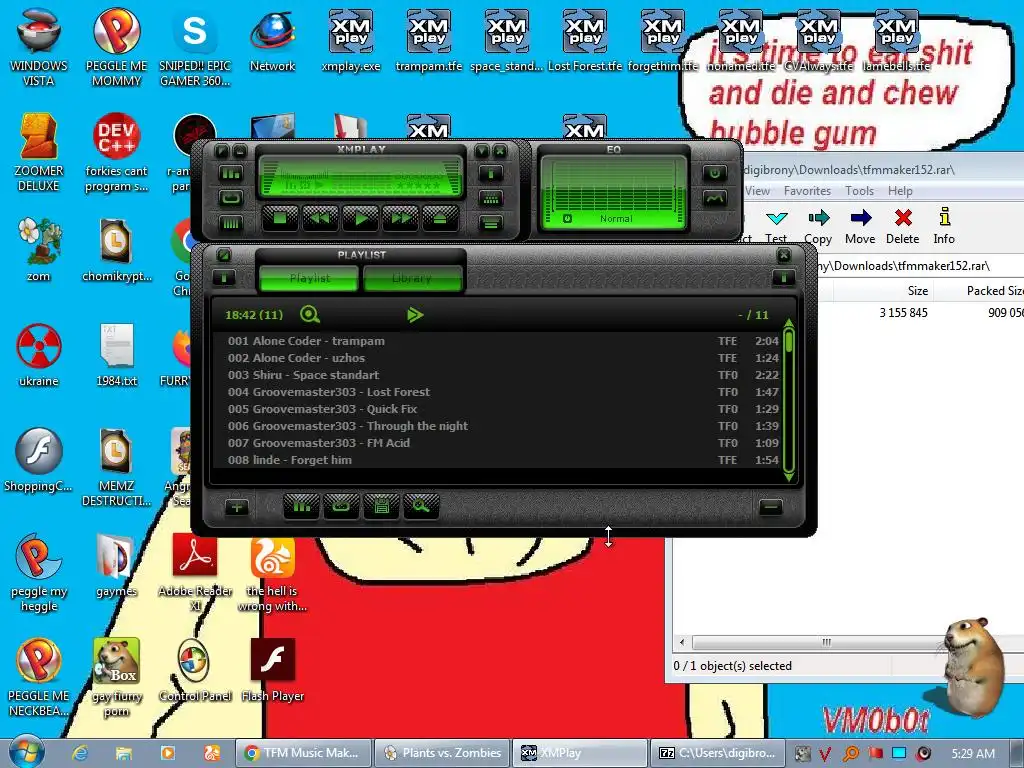The height and width of the screenshot is (768, 1024).
Task: Open the Tools menu in 7-Zip
Action: click(859, 191)
